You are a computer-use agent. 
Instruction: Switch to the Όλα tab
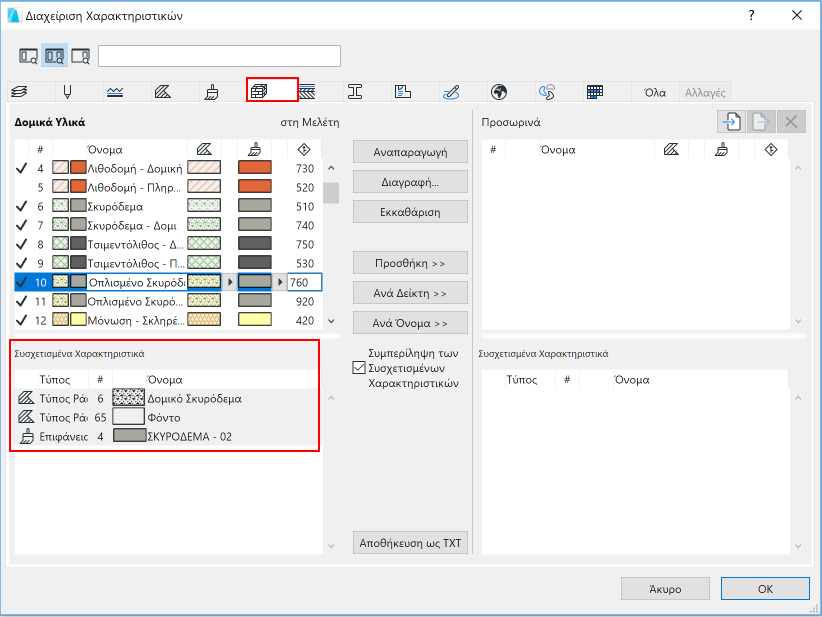coord(655,93)
